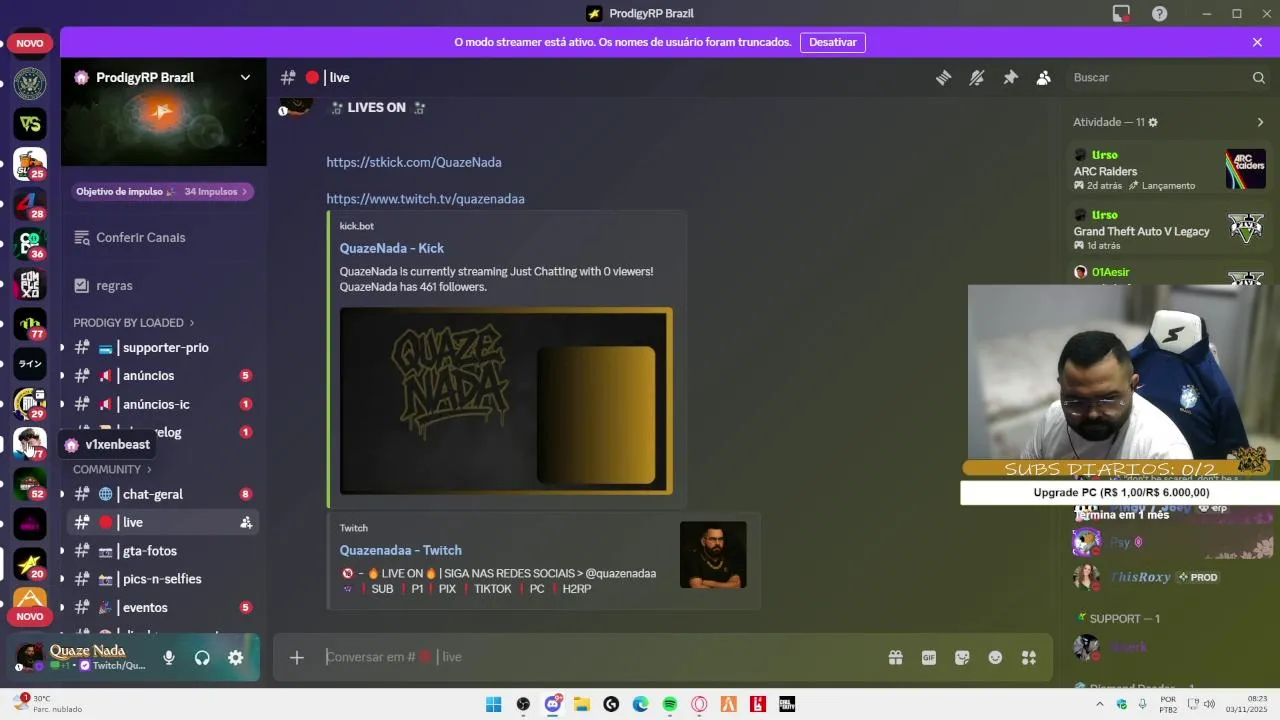Open the gift icon in message bar
The width and height of the screenshot is (1280, 720).
[895, 657]
